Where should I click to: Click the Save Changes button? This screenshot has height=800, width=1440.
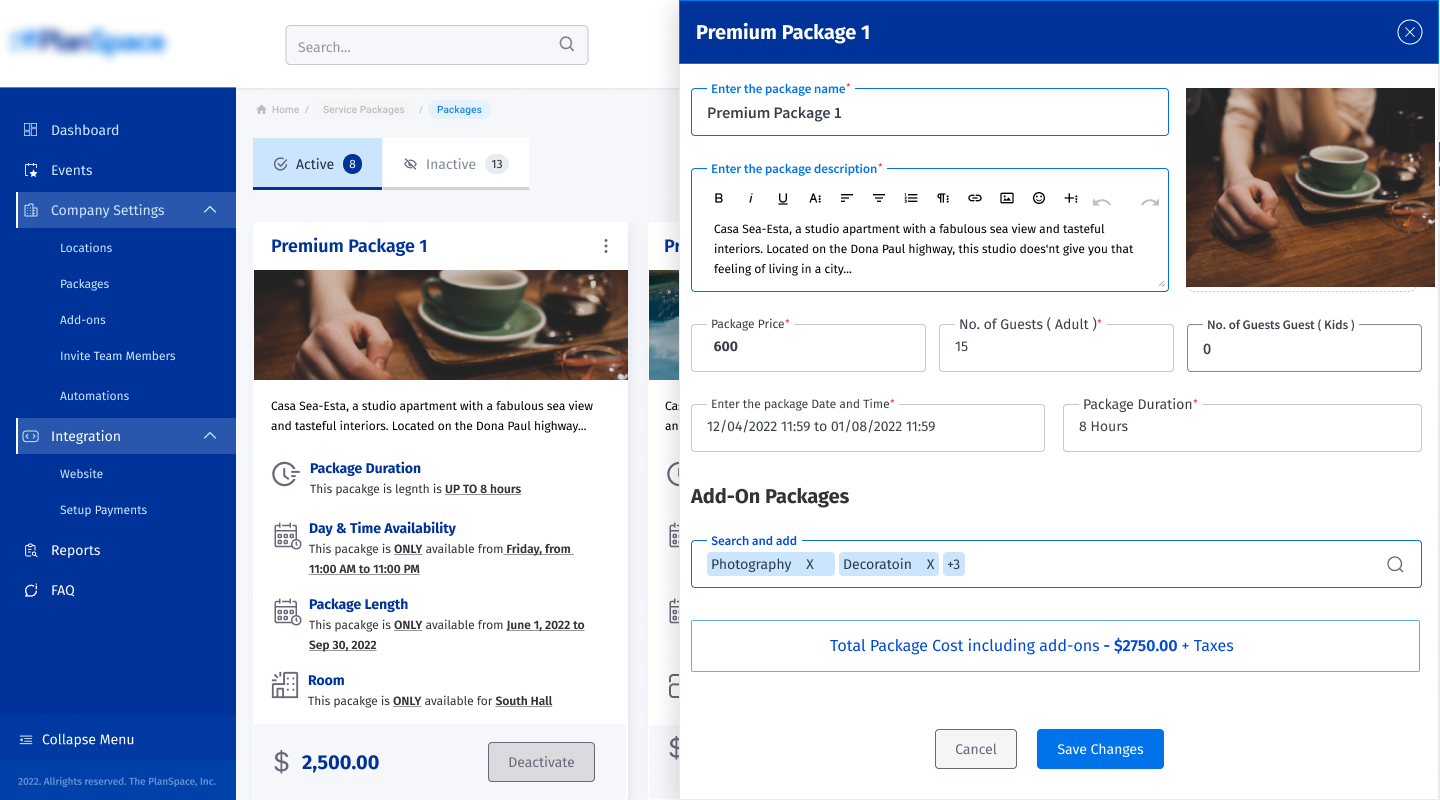1099,749
